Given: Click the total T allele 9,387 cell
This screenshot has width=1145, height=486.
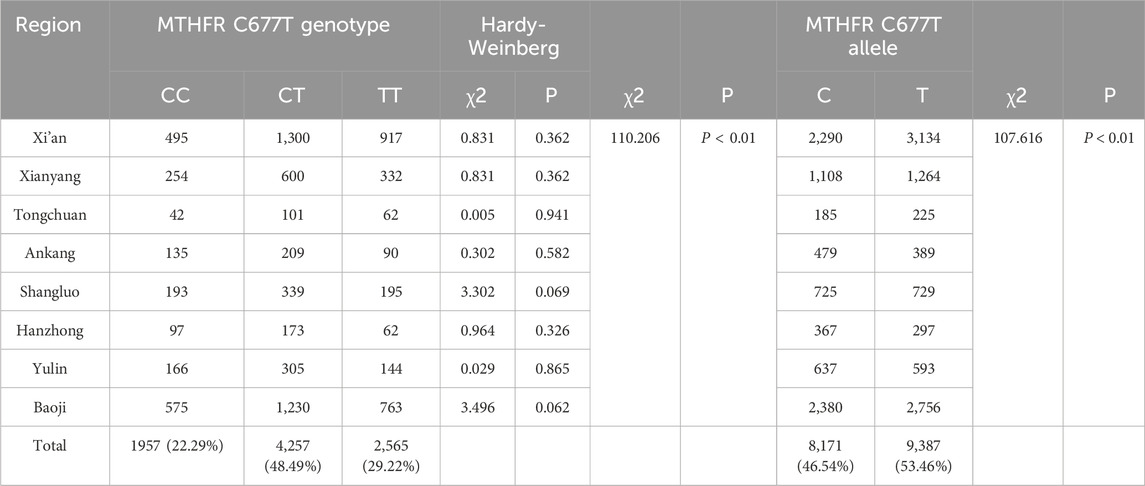Looking at the screenshot, I should pos(921,454).
